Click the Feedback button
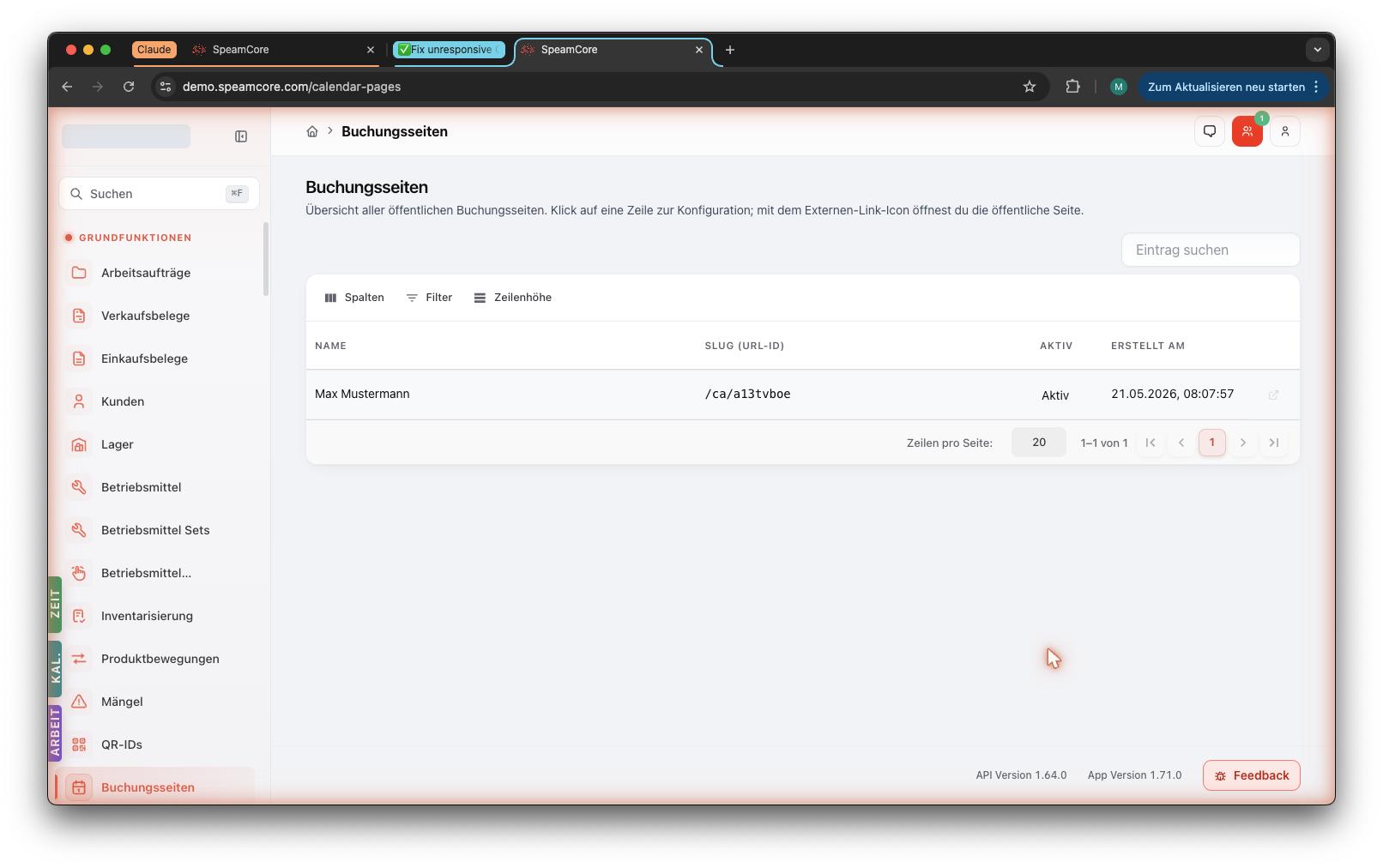The height and width of the screenshot is (868, 1383). 1252,775
